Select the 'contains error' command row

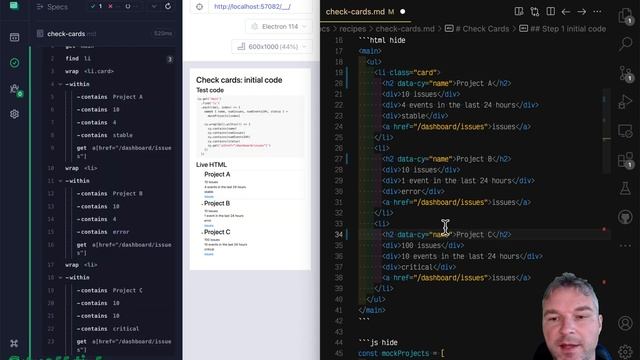[109, 232]
